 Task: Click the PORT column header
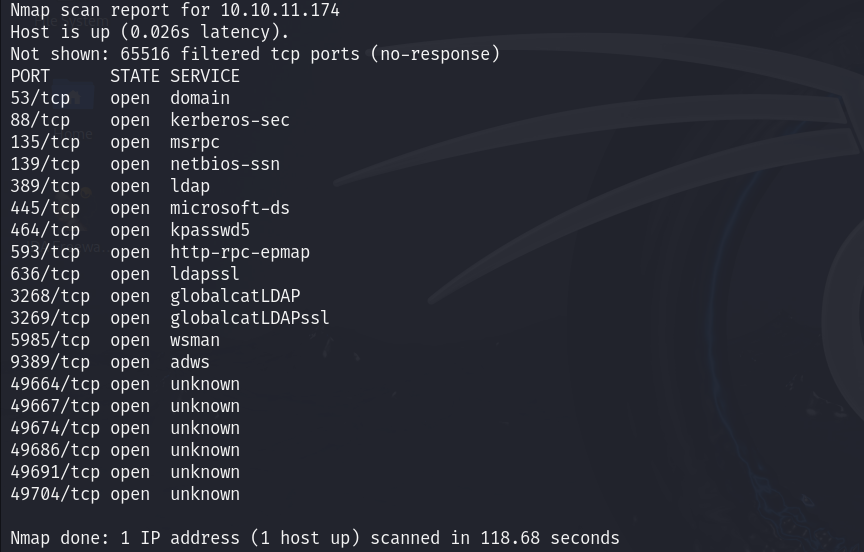coord(30,76)
